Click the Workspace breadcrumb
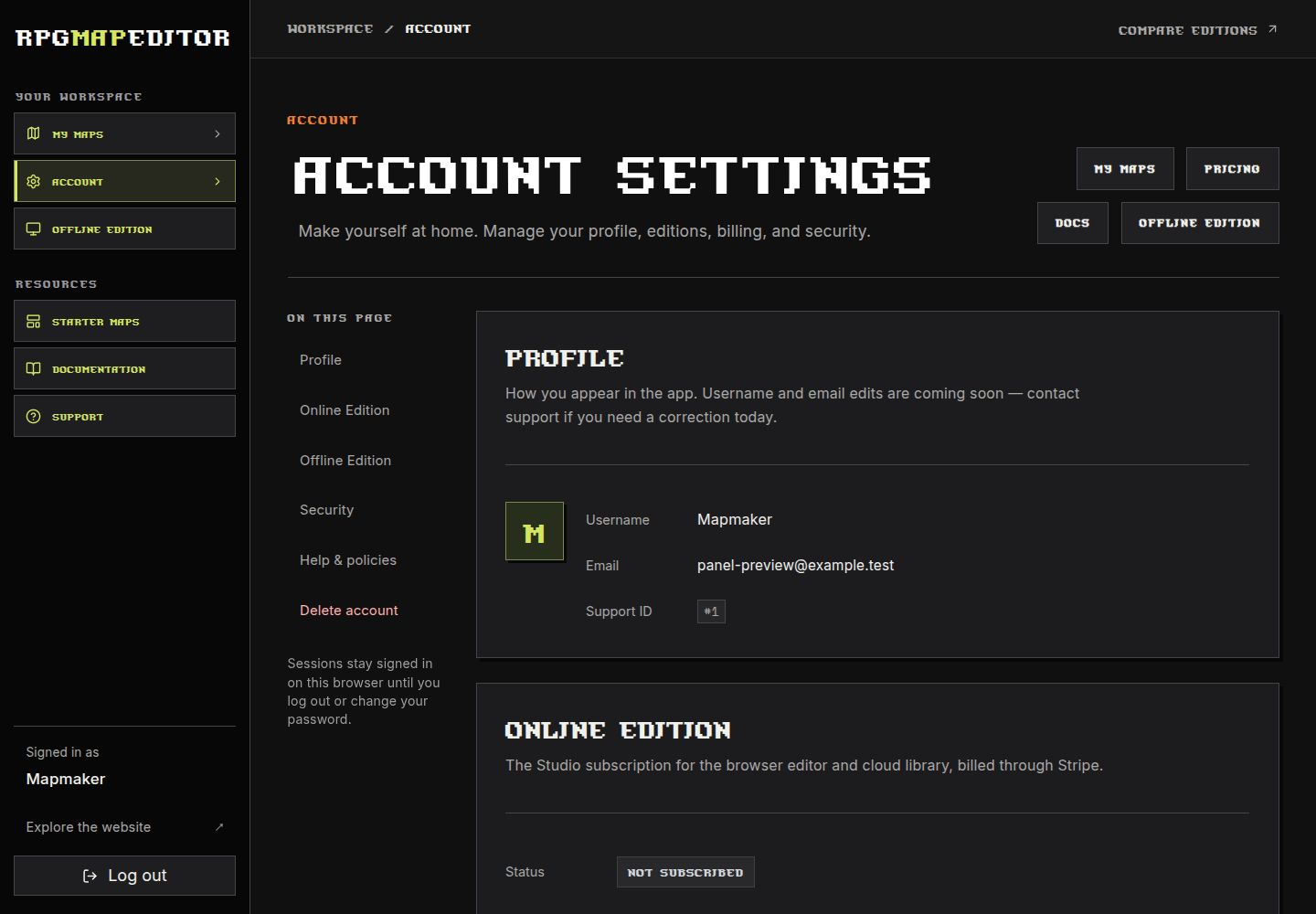This screenshot has width=1316, height=914. point(330,29)
